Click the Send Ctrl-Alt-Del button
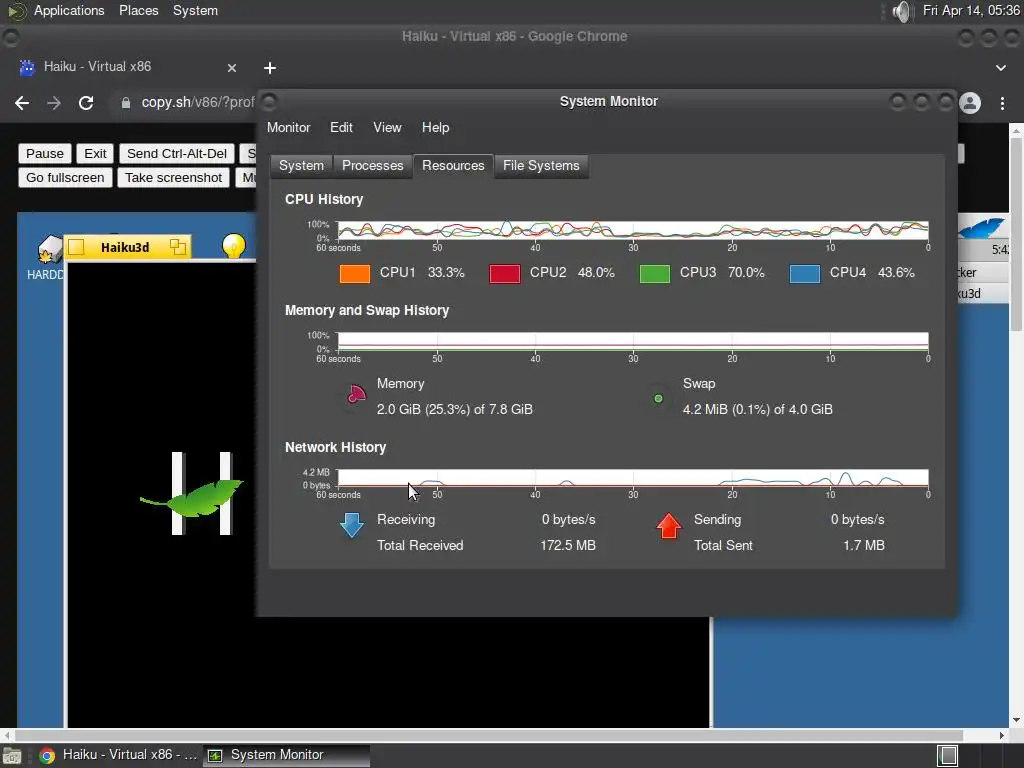Image resolution: width=1024 pixels, height=768 pixels. pos(177,153)
